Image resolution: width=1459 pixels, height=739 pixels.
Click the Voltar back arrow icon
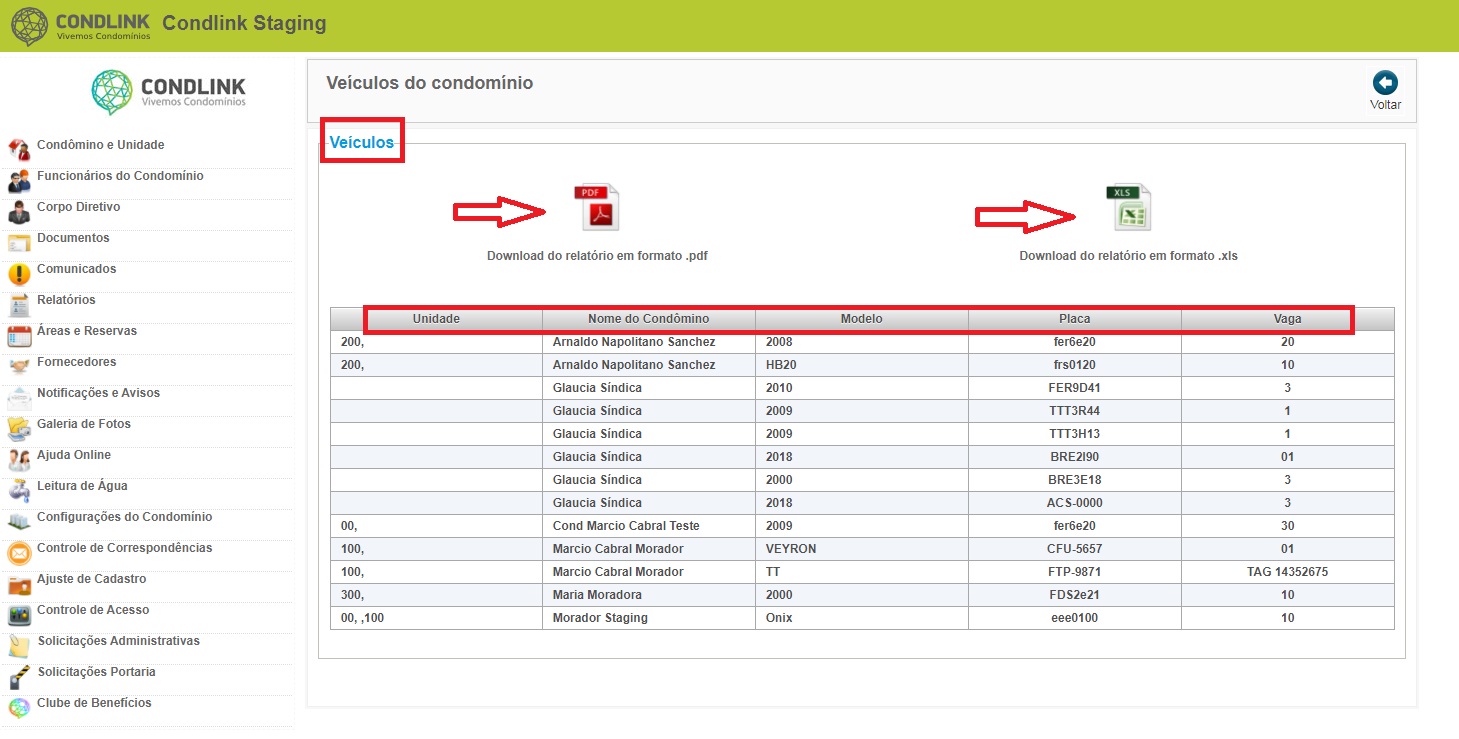(1385, 83)
